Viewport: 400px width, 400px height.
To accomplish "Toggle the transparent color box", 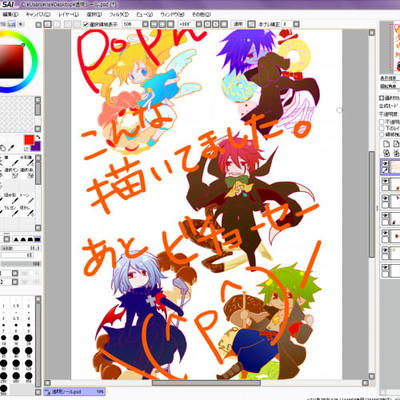I will pos(26,149).
